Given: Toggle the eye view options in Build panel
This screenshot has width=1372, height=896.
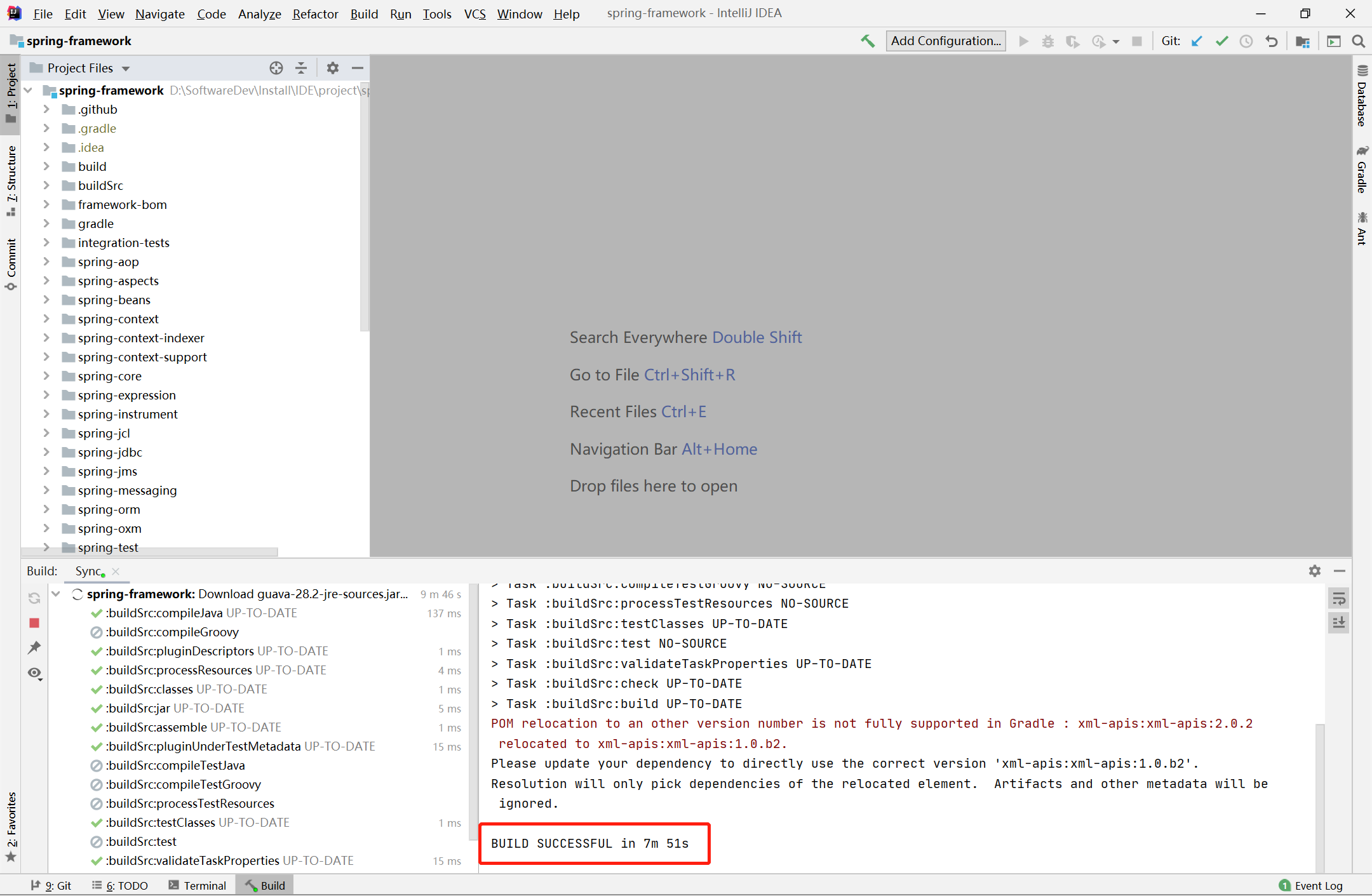Looking at the screenshot, I should click(34, 673).
